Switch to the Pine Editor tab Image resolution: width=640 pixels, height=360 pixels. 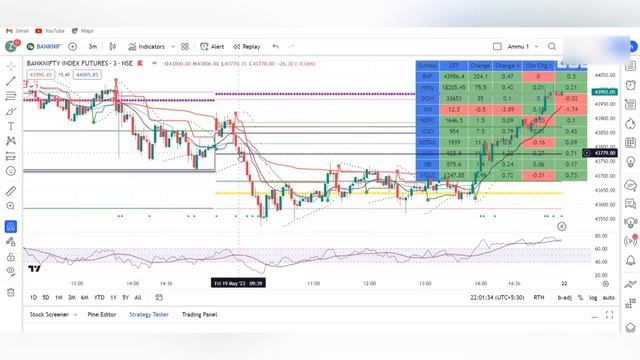click(102, 315)
